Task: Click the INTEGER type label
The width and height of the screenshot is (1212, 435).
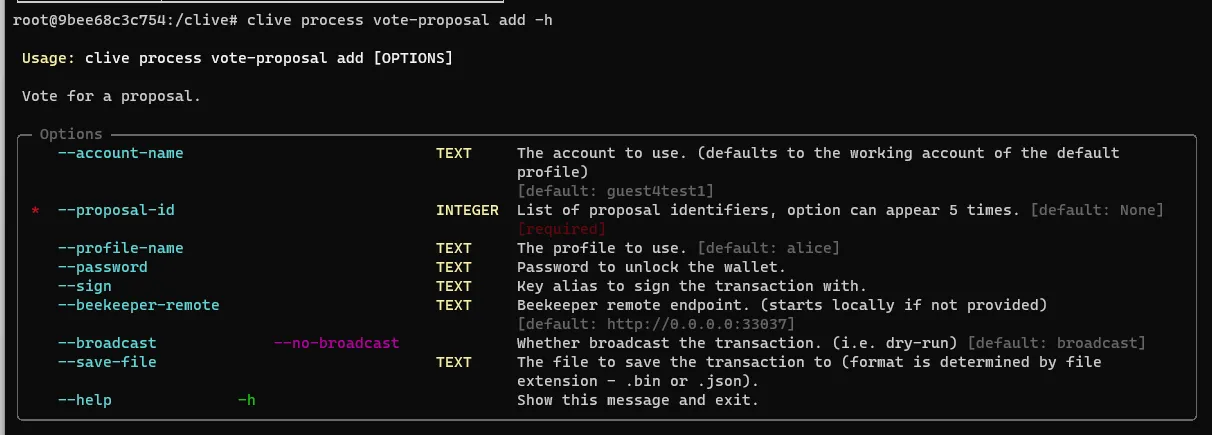Action: [467, 210]
